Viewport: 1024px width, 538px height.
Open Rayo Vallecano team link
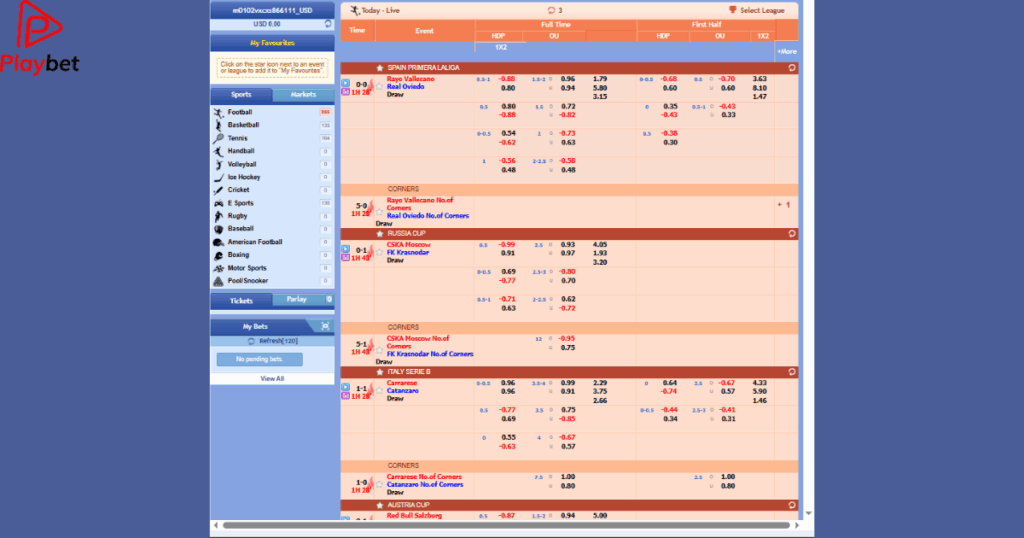point(410,79)
